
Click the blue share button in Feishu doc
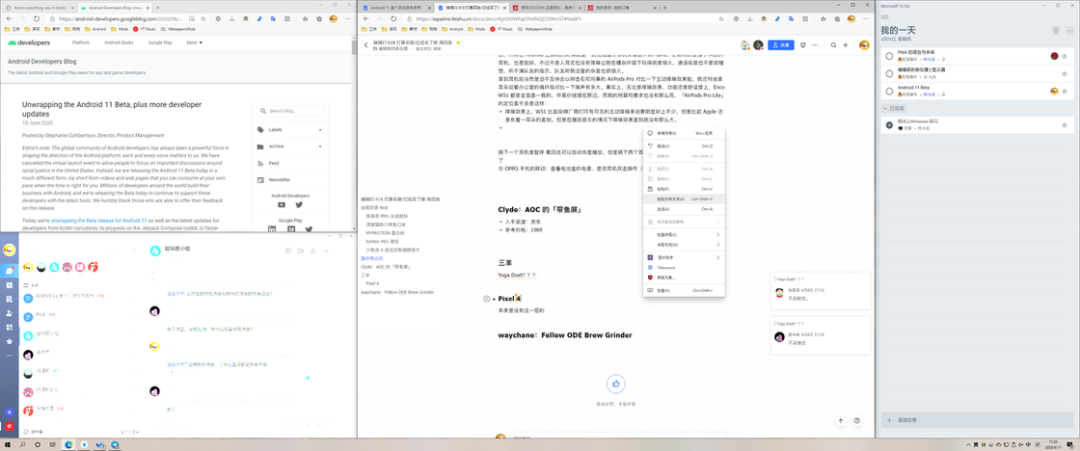[781, 45]
